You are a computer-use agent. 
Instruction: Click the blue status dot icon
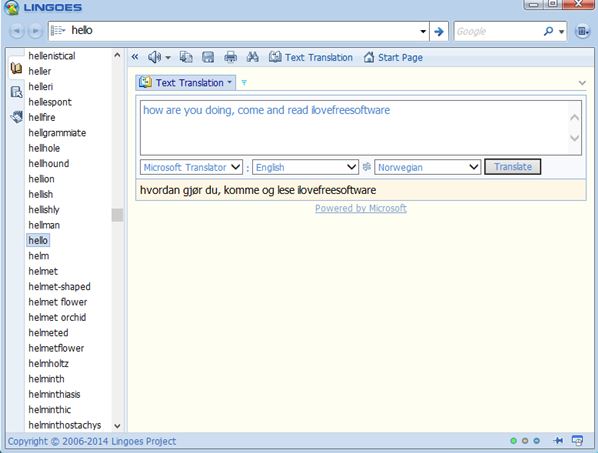(x=536, y=441)
